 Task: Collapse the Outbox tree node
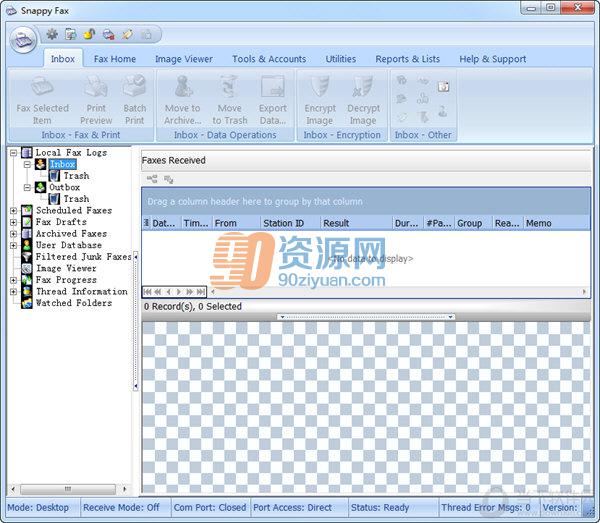(x=27, y=187)
